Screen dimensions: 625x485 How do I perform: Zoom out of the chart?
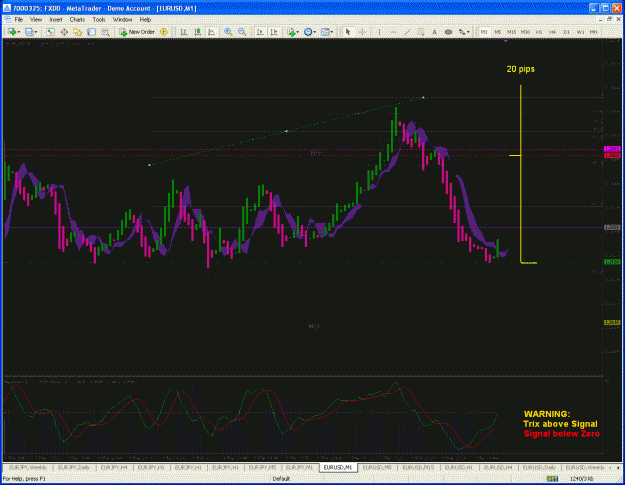[x=242, y=32]
